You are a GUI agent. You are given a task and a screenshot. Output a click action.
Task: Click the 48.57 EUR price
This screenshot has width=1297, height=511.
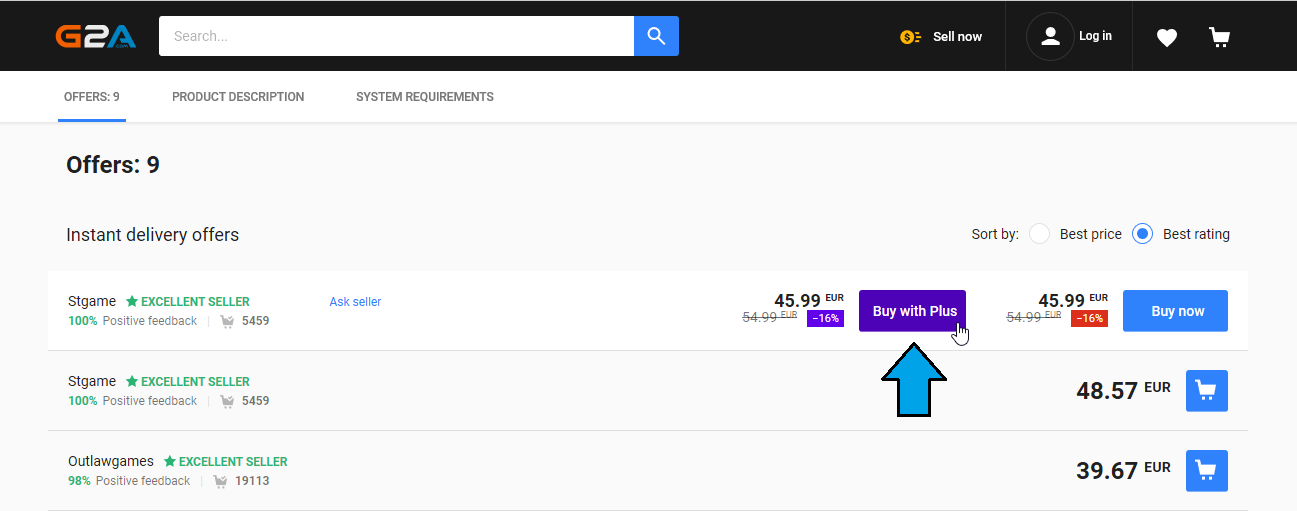[1123, 390]
